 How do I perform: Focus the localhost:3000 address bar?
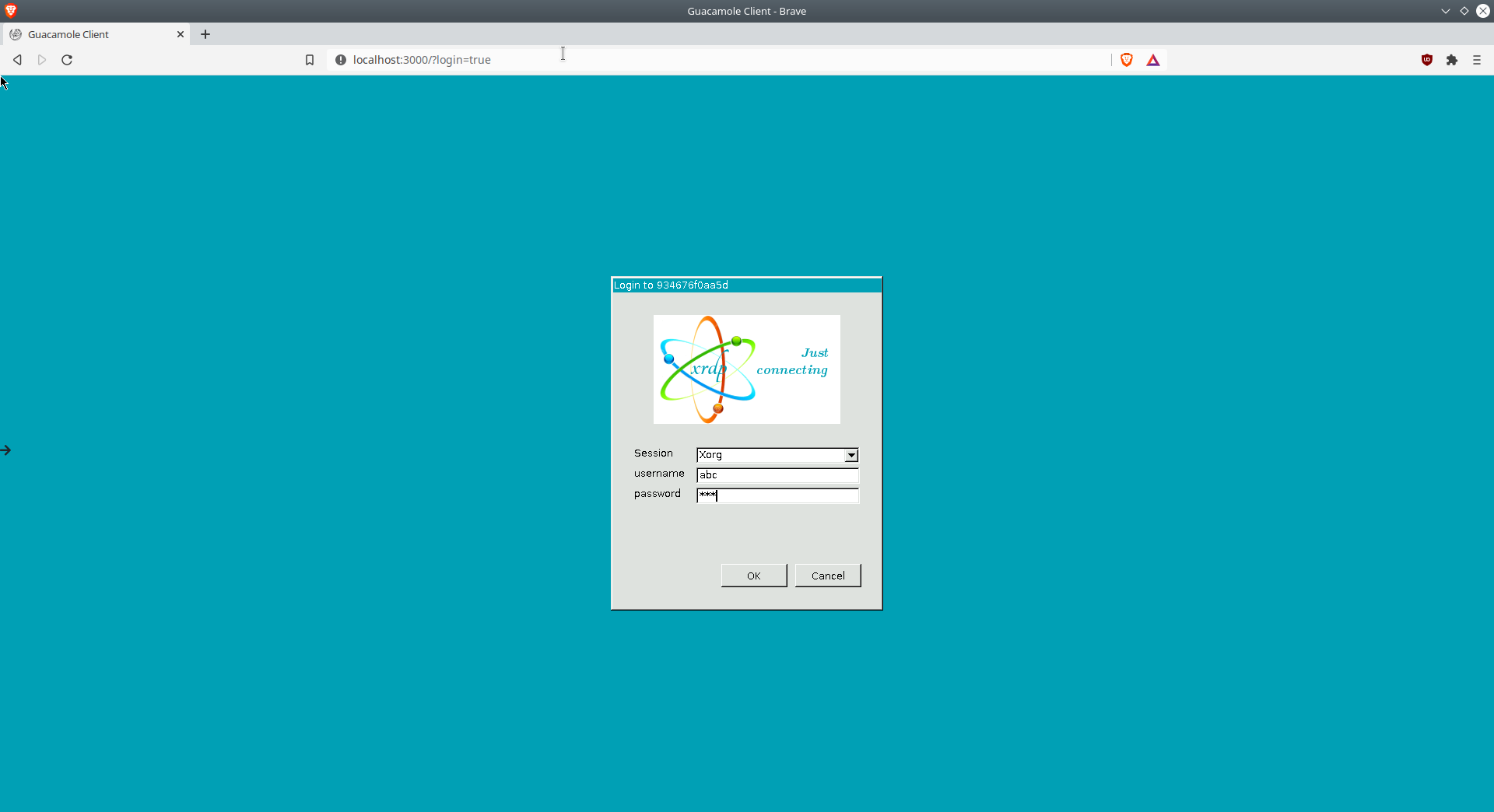pyautogui.click(x=720, y=60)
